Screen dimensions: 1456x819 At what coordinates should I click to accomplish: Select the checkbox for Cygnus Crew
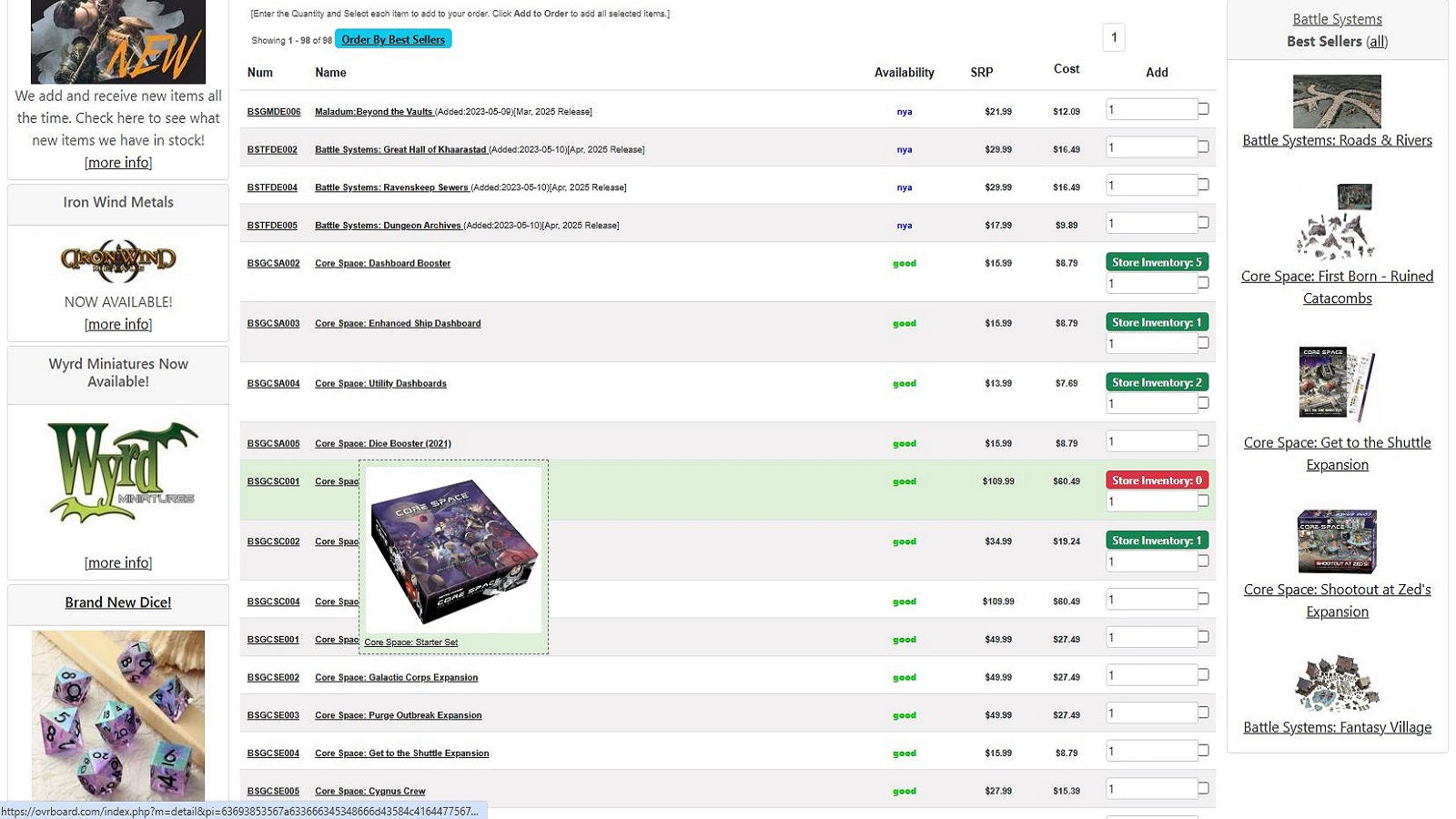point(1203,789)
